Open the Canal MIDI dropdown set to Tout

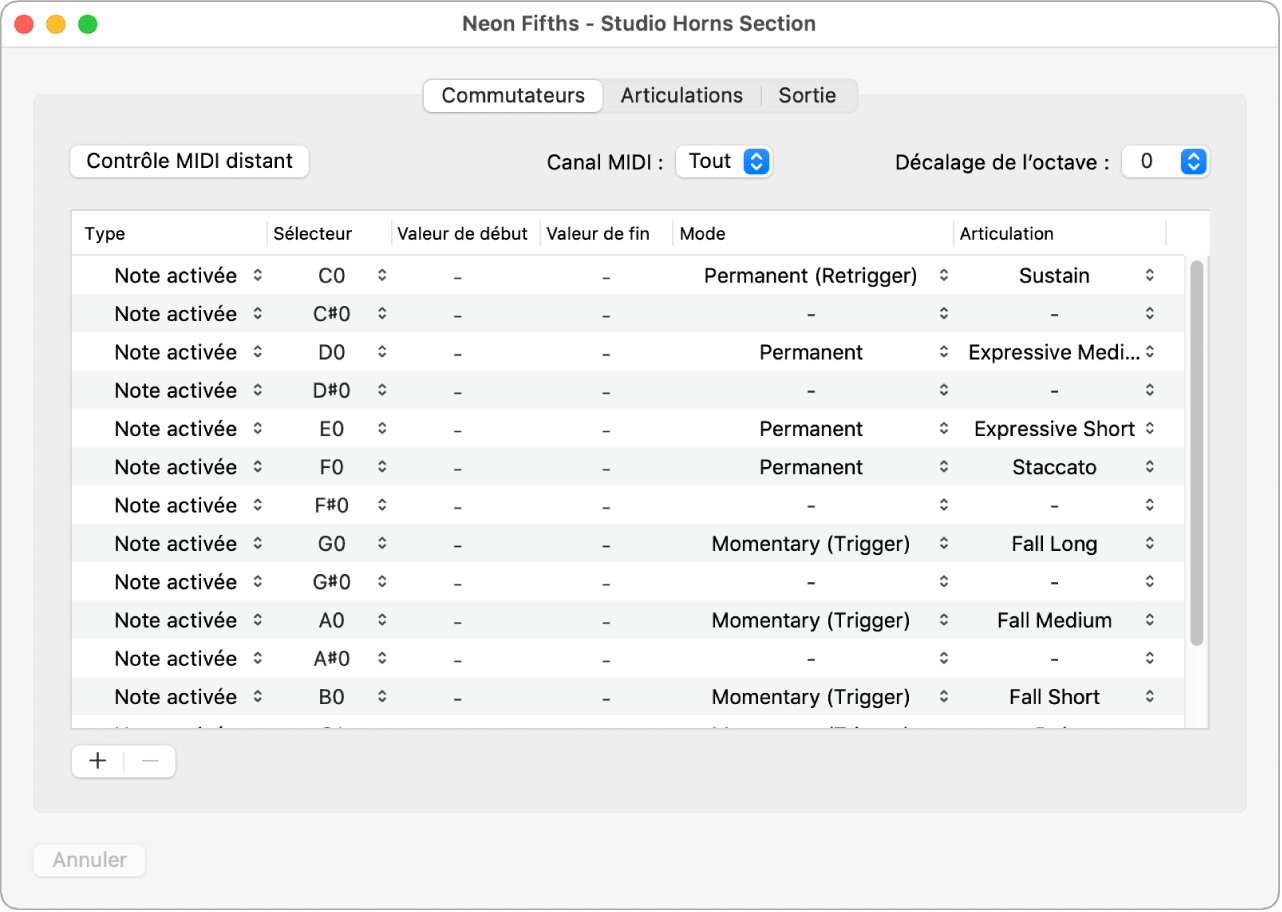757,161
